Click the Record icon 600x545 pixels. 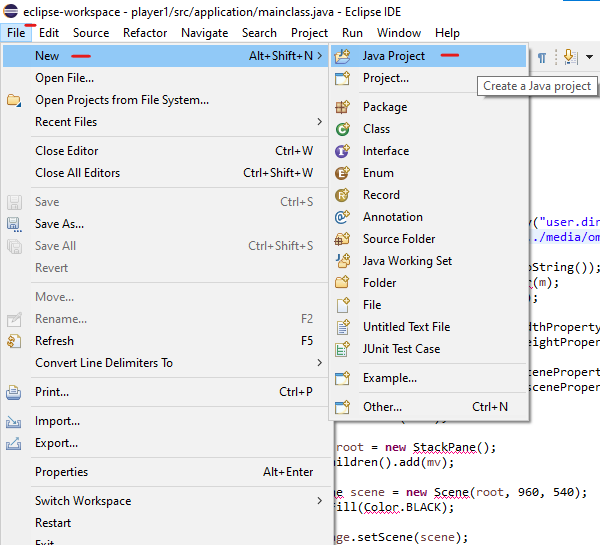(342, 195)
